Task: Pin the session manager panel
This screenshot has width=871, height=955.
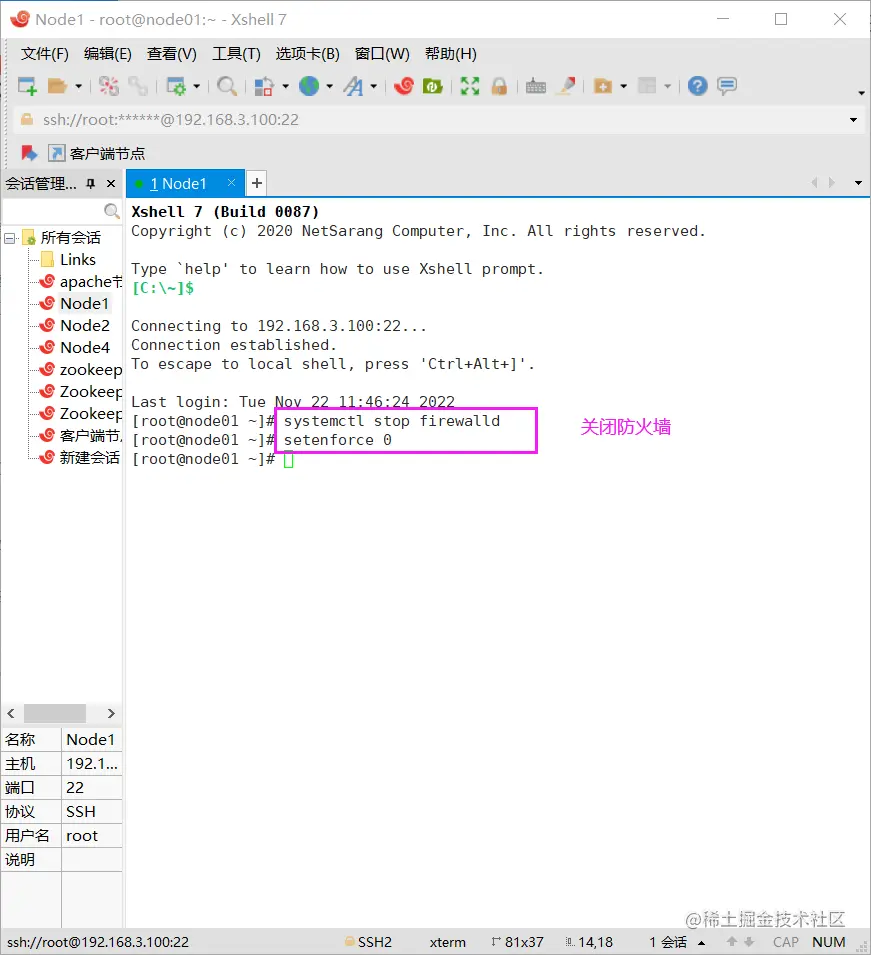Action: point(91,183)
